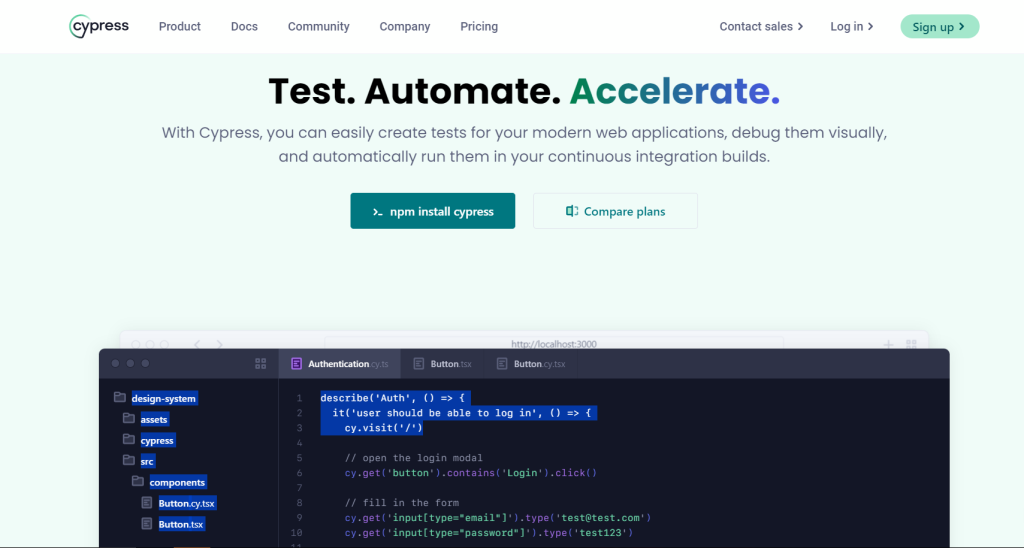The image size is (1024, 548).
Task: Select the src folder
Action: [x=147, y=461]
